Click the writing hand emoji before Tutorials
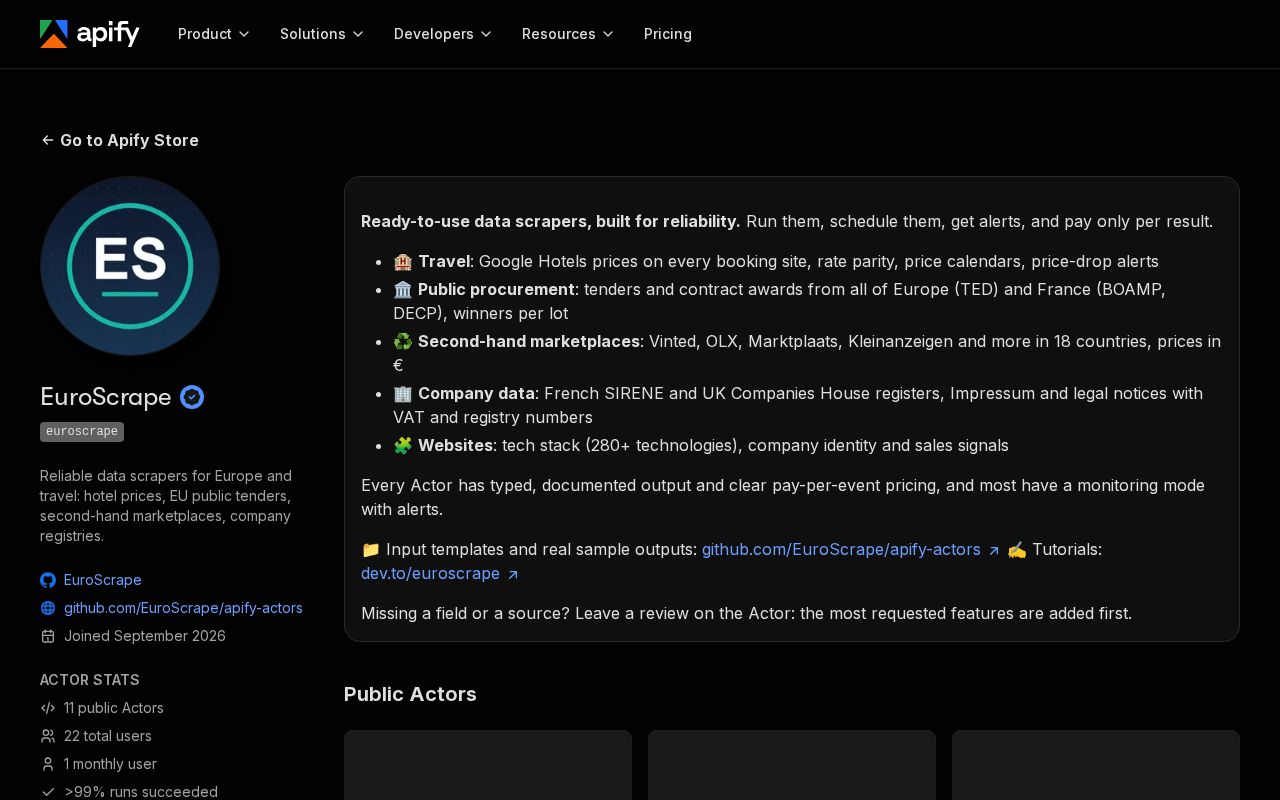1280x800 pixels. [1017, 549]
